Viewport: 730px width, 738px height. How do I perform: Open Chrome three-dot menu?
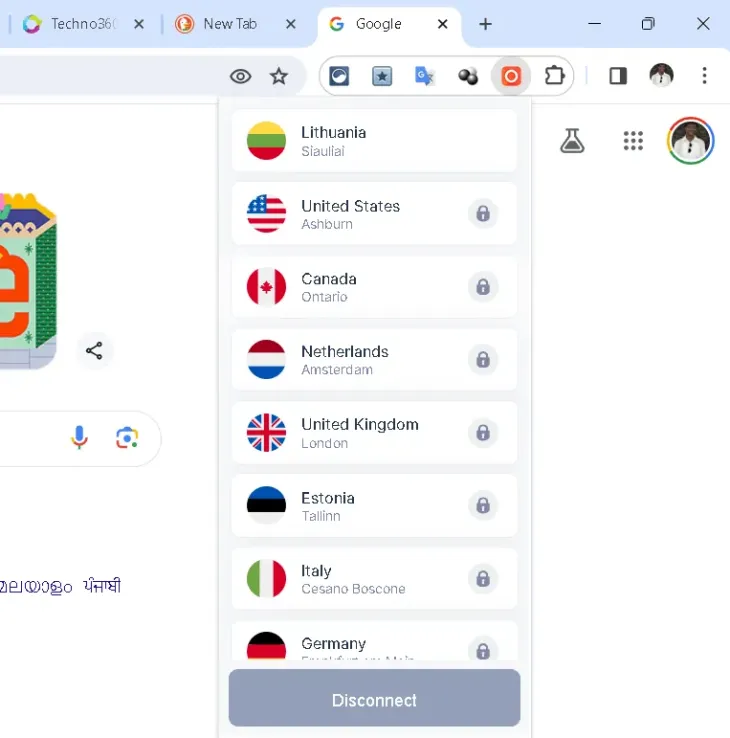tap(704, 76)
